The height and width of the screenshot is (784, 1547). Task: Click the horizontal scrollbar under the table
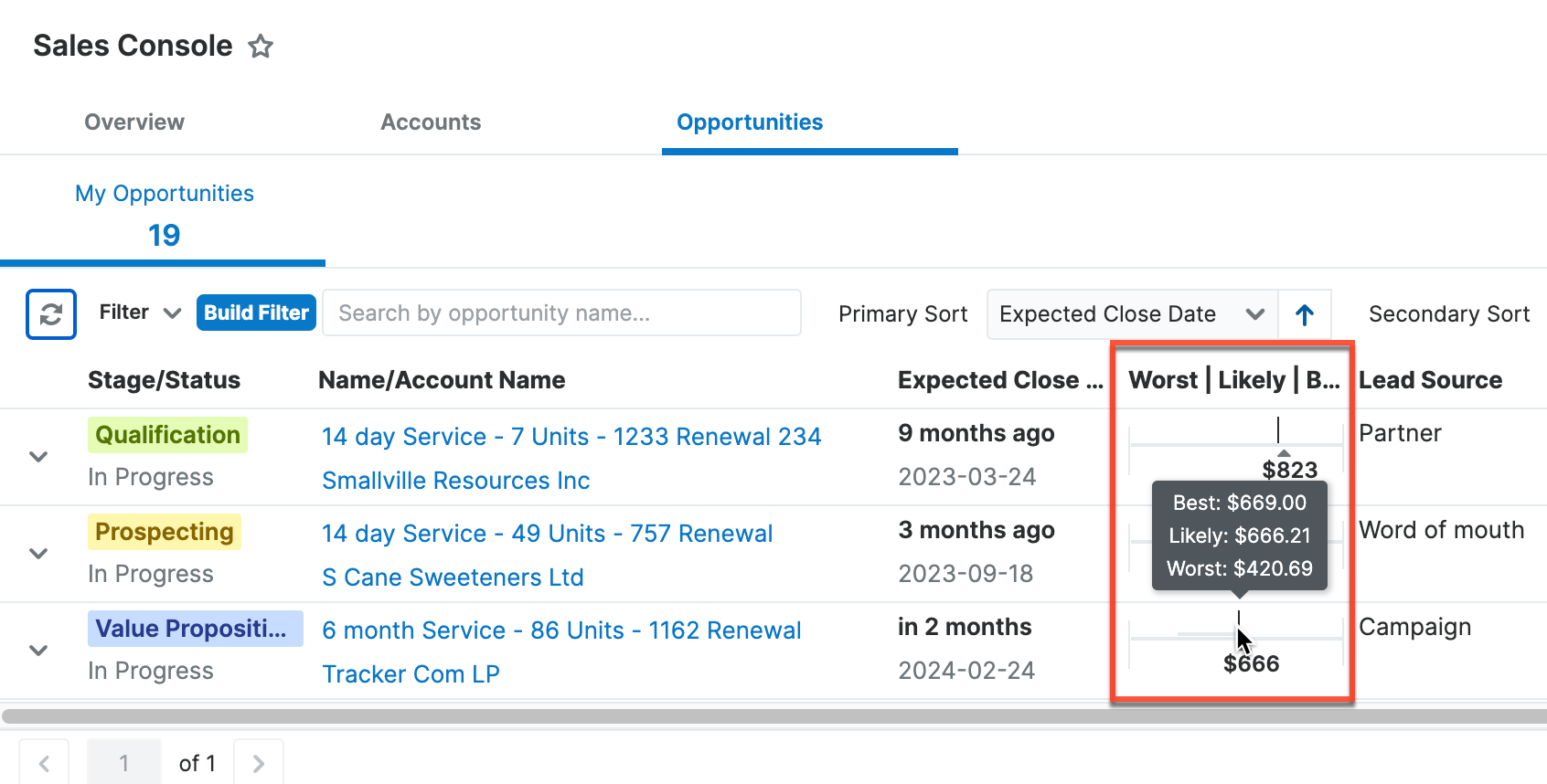773,716
